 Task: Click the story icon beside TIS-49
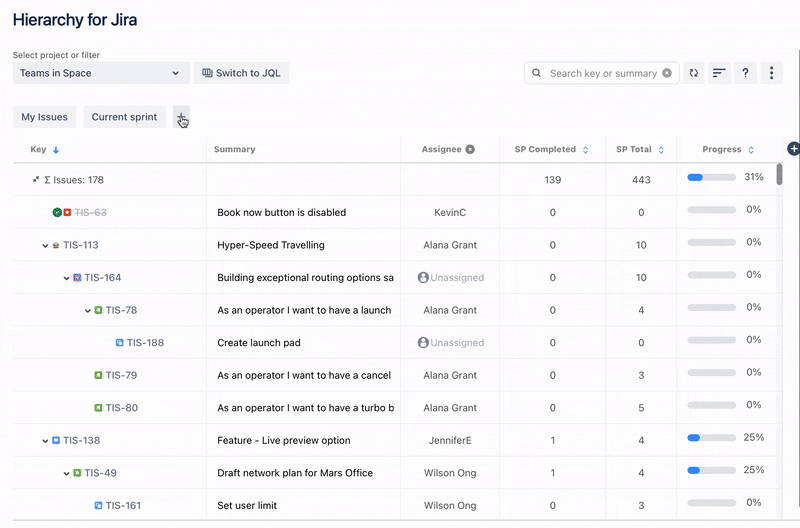pos(77,473)
